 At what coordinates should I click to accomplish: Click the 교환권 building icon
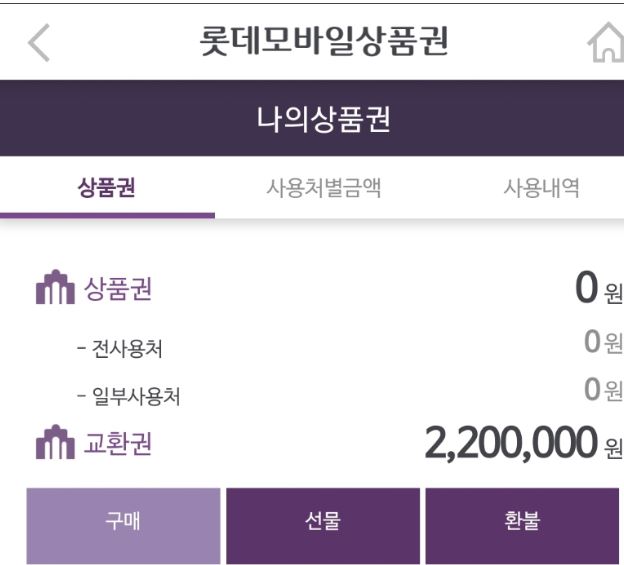(54, 443)
